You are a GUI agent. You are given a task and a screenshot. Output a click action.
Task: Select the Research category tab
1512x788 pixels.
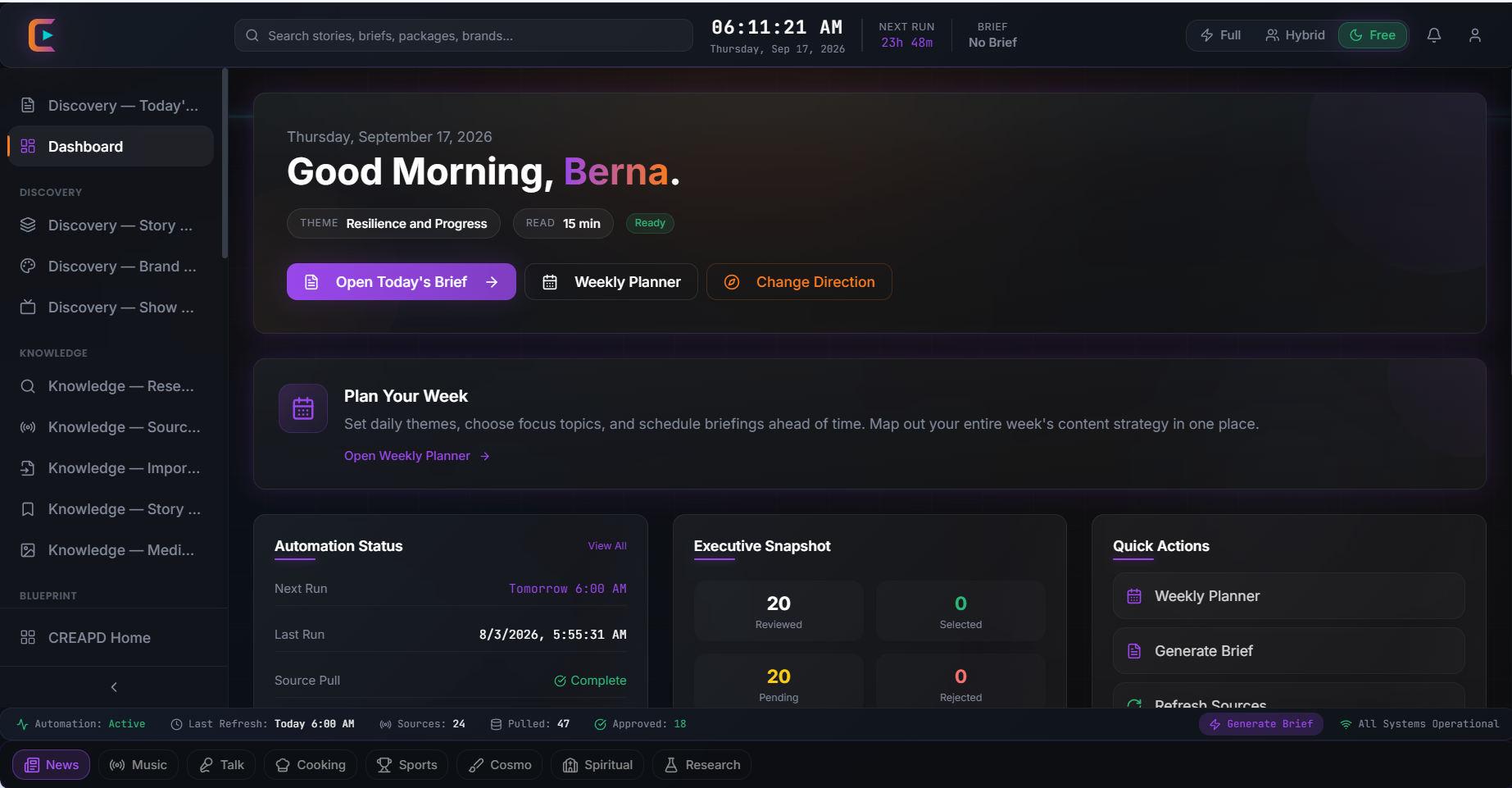[x=702, y=764]
